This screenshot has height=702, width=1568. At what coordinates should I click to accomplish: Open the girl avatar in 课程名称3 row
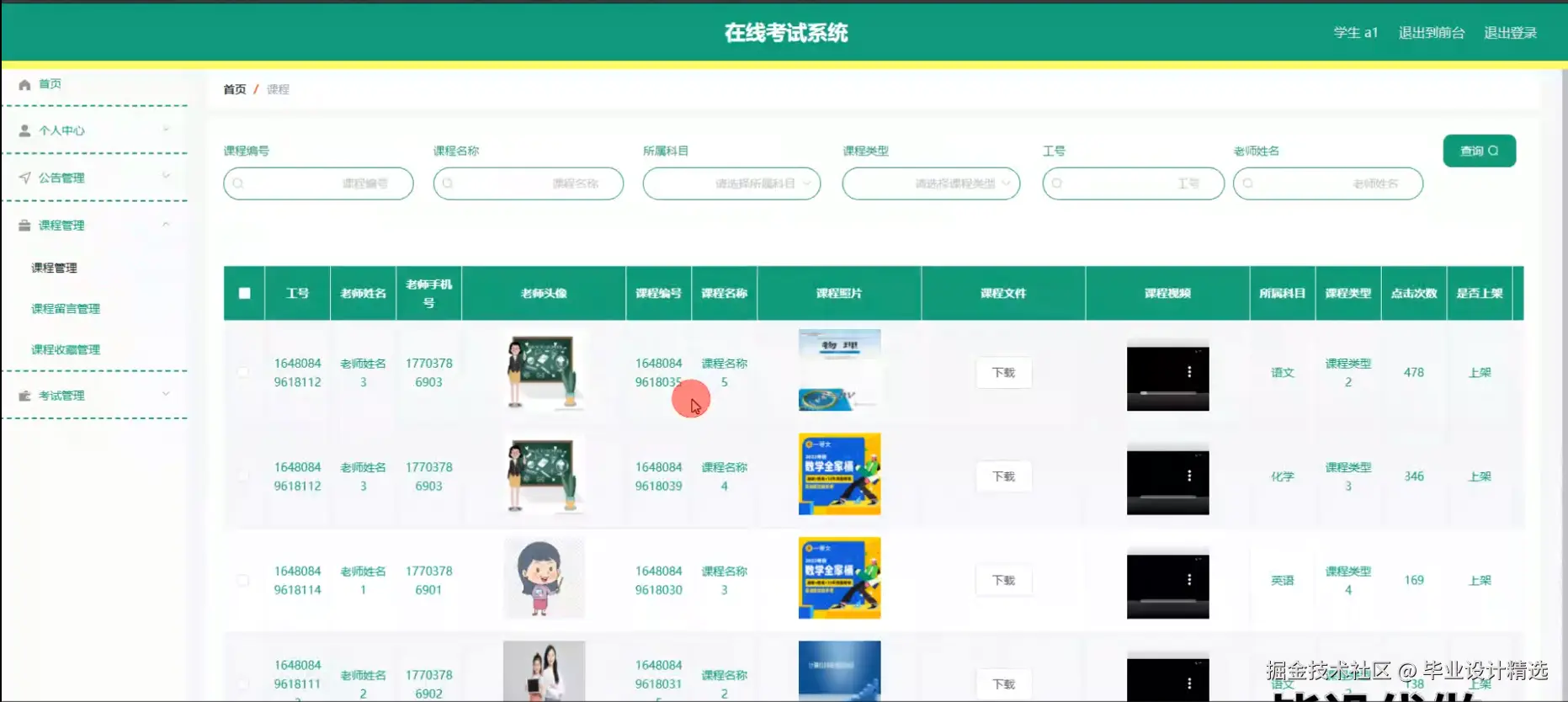544,578
